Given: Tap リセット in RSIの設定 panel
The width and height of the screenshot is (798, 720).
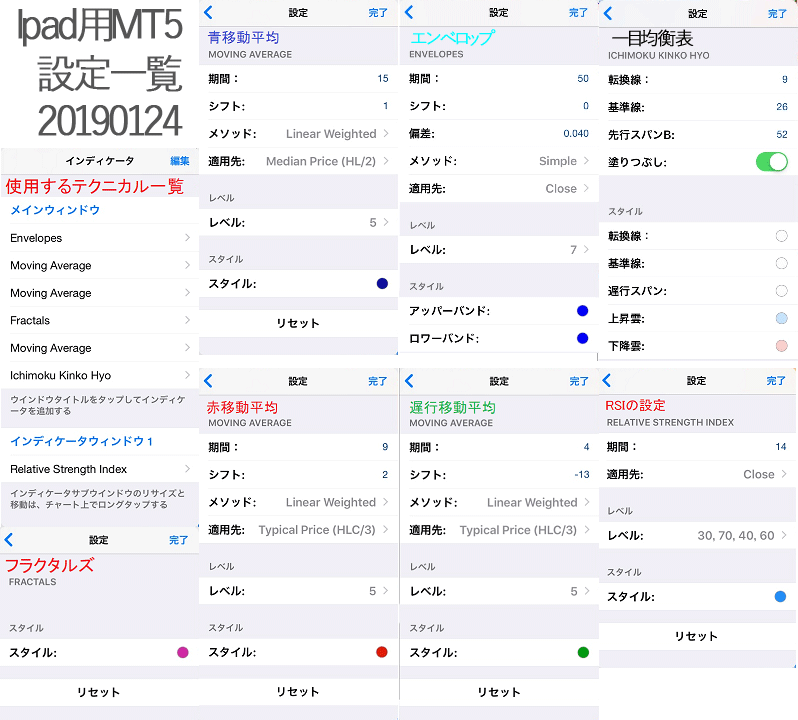Looking at the screenshot, I should coord(696,636).
